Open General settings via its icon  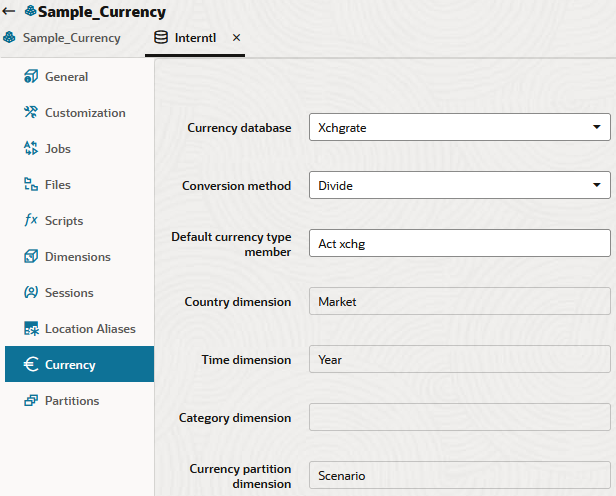pyautogui.click(x=31, y=77)
